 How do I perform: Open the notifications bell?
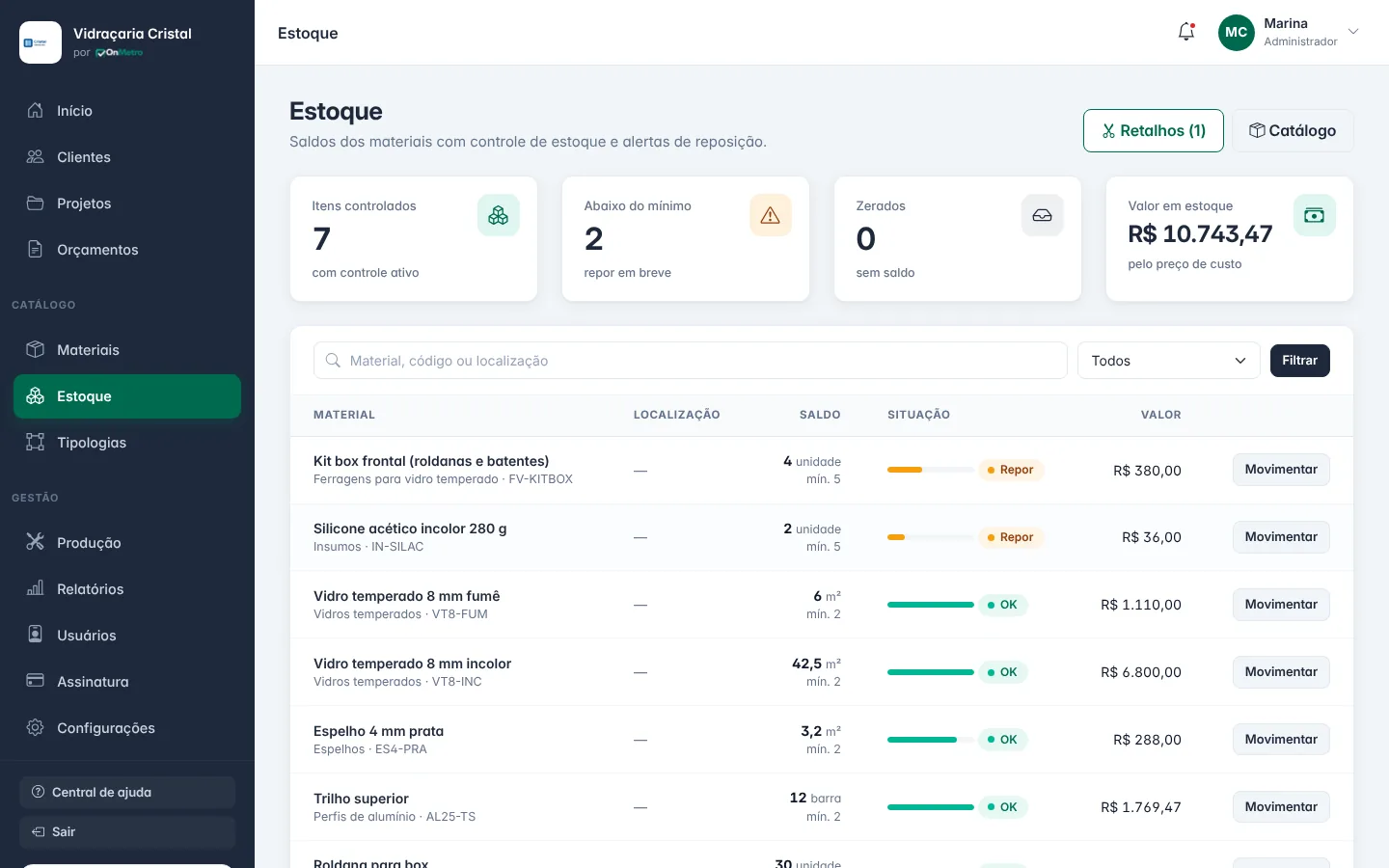tap(1186, 32)
